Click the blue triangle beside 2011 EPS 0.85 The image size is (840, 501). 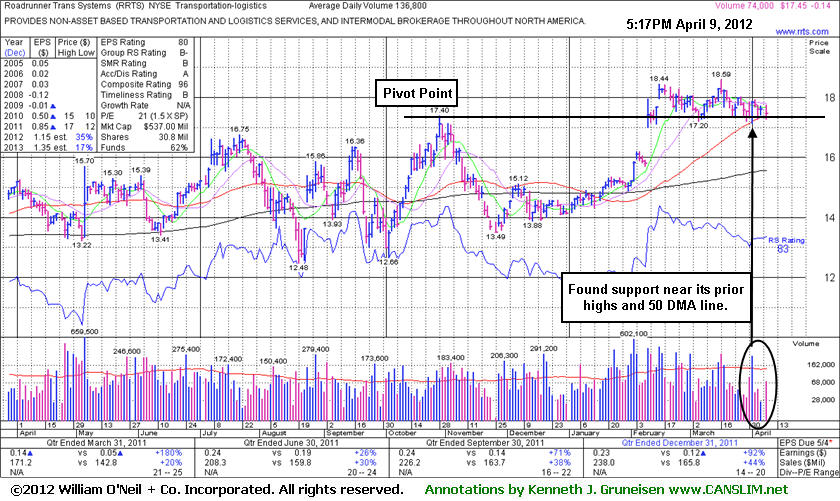coord(52,127)
